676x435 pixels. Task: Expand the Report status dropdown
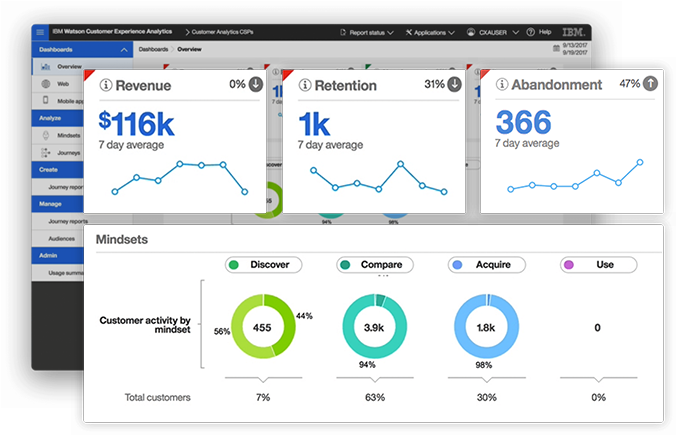pyautogui.click(x=390, y=33)
